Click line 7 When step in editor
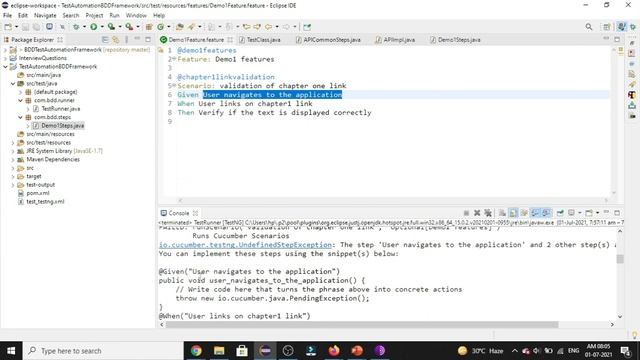Viewport: 640px width, 360px height. [x=245, y=104]
